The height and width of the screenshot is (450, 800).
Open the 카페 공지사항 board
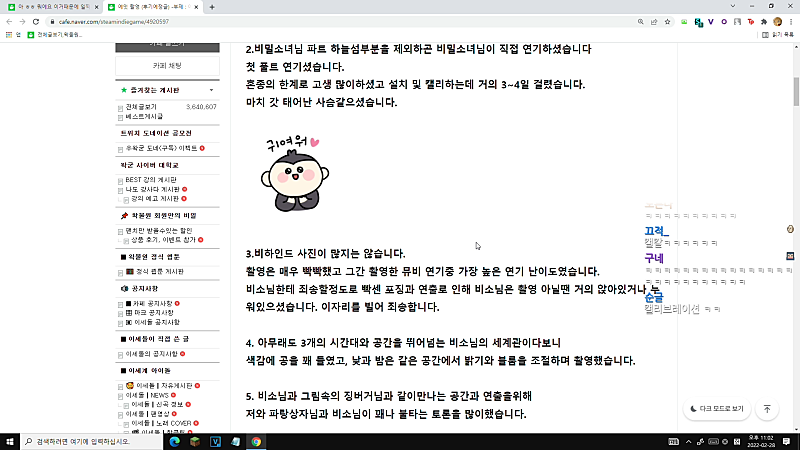tap(153, 304)
